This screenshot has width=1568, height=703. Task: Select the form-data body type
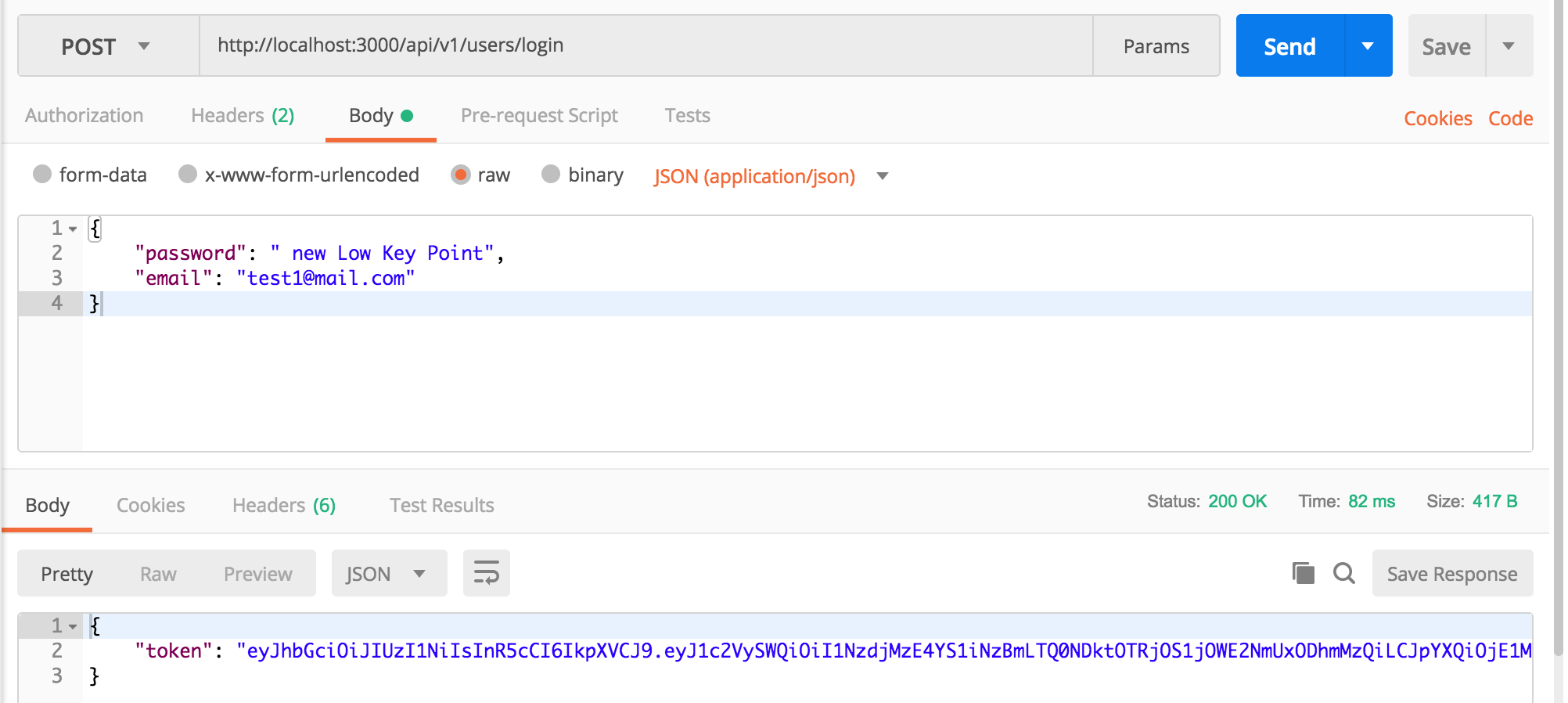point(42,174)
